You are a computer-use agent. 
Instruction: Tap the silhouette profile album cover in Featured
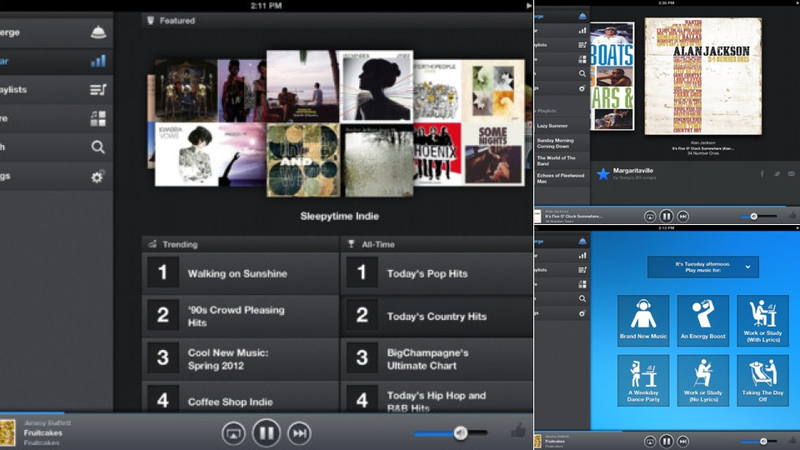pyautogui.click(x=377, y=86)
